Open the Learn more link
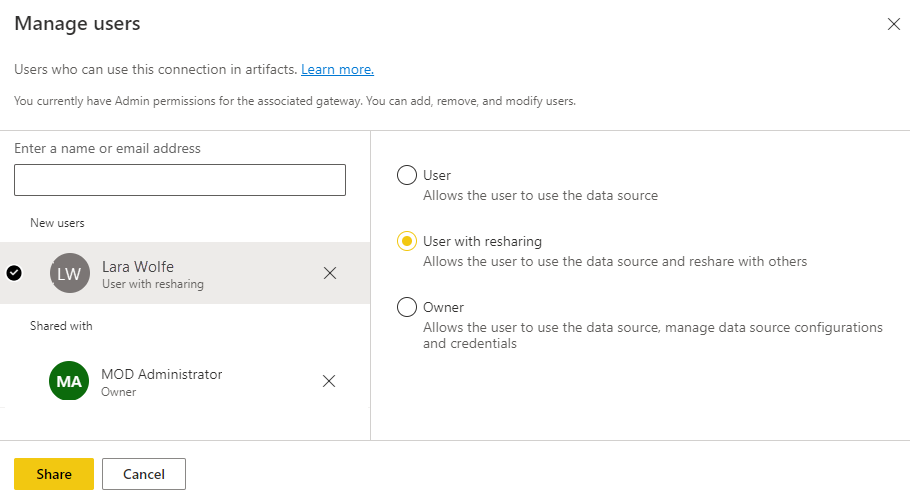910x499 pixels. (337, 70)
